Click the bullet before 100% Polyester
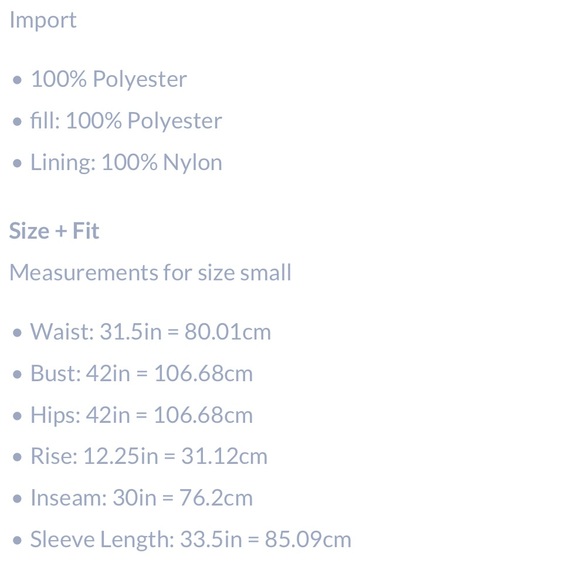The width and height of the screenshot is (580, 580). tap(17, 80)
